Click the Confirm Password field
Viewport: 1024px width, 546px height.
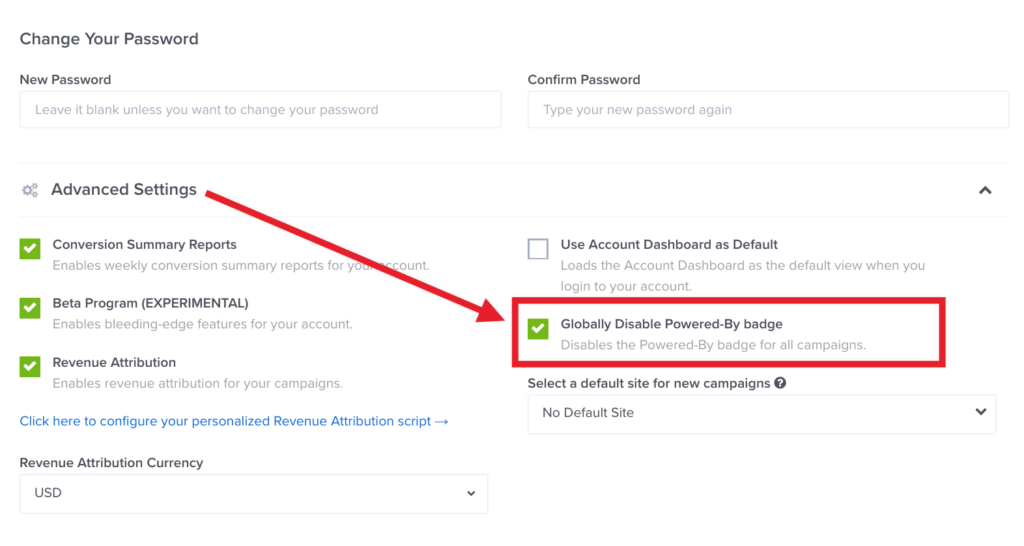click(768, 110)
